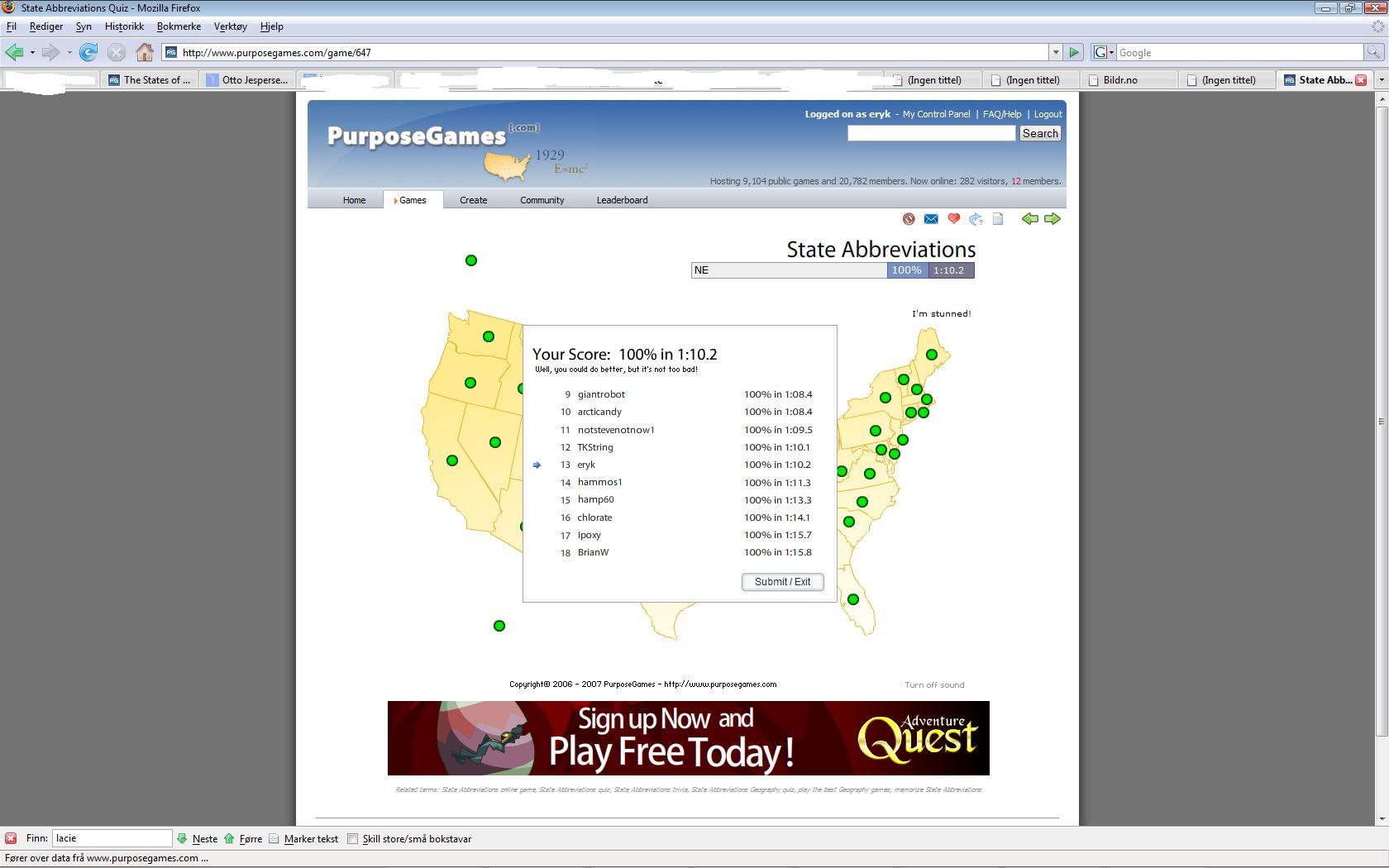Open the FAQ/Help link
1389x868 pixels.
pyautogui.click(x=1002, y=114)
